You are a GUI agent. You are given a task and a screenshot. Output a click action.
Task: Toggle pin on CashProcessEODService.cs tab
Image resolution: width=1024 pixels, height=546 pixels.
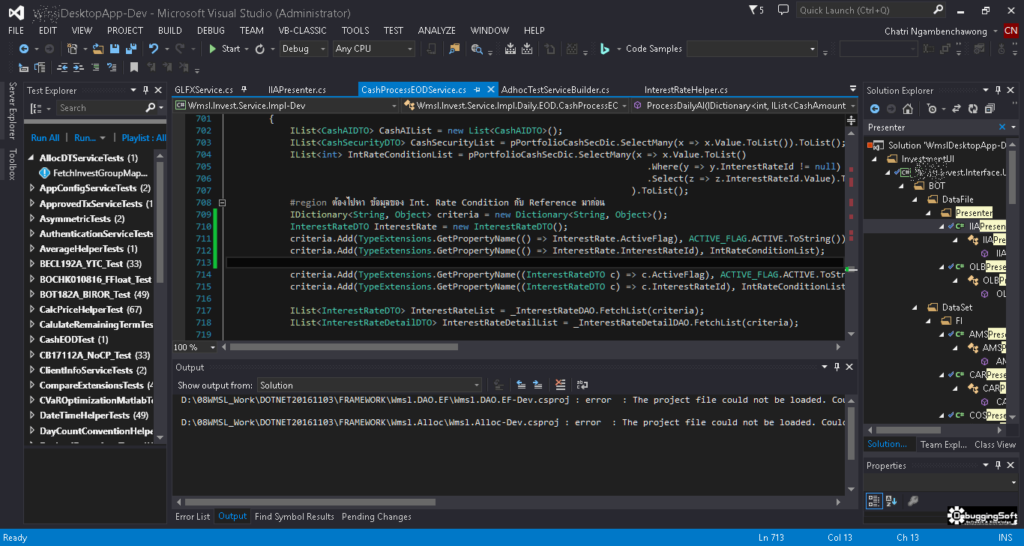pyautogui.click(x=477, y=90)
